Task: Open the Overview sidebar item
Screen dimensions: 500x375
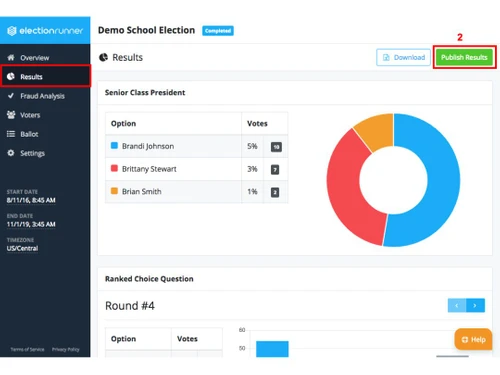Action: (45, 58)
